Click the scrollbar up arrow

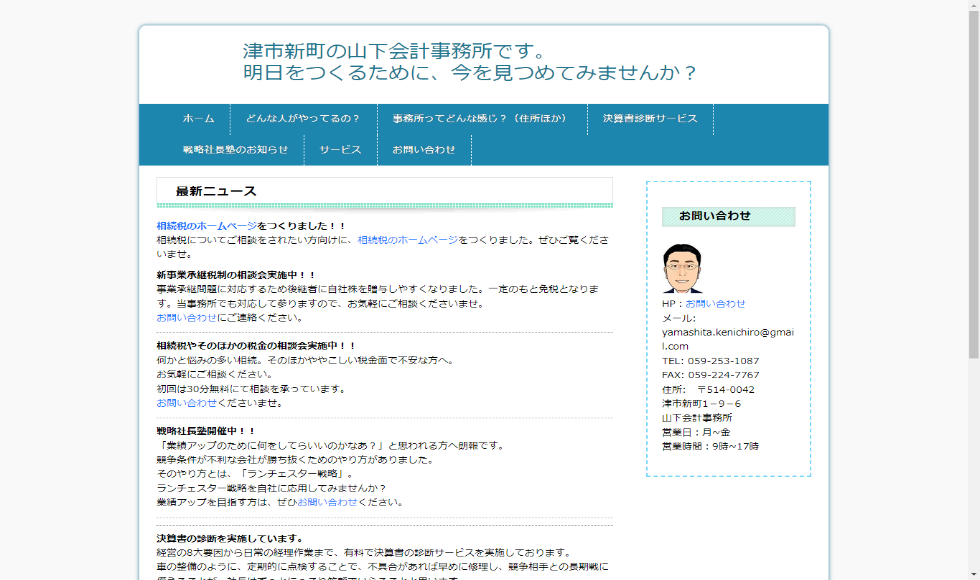(x=972, y=7)
